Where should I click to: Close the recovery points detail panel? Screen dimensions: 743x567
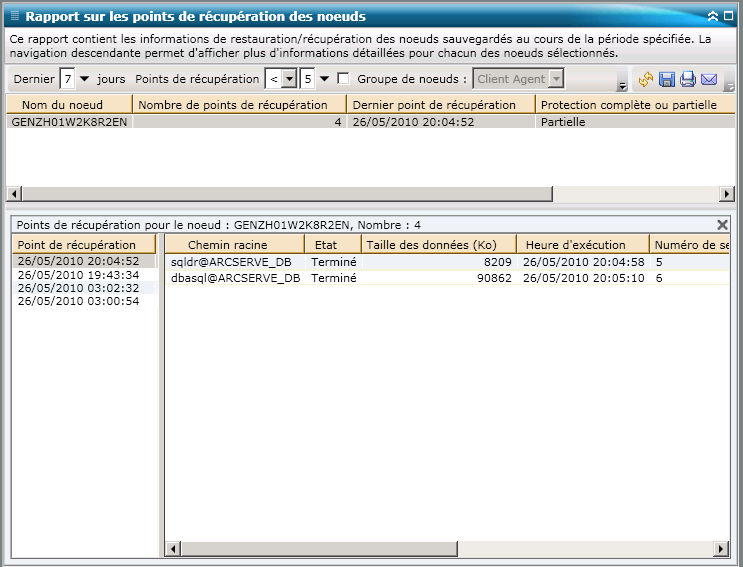(x=722, y=225)
